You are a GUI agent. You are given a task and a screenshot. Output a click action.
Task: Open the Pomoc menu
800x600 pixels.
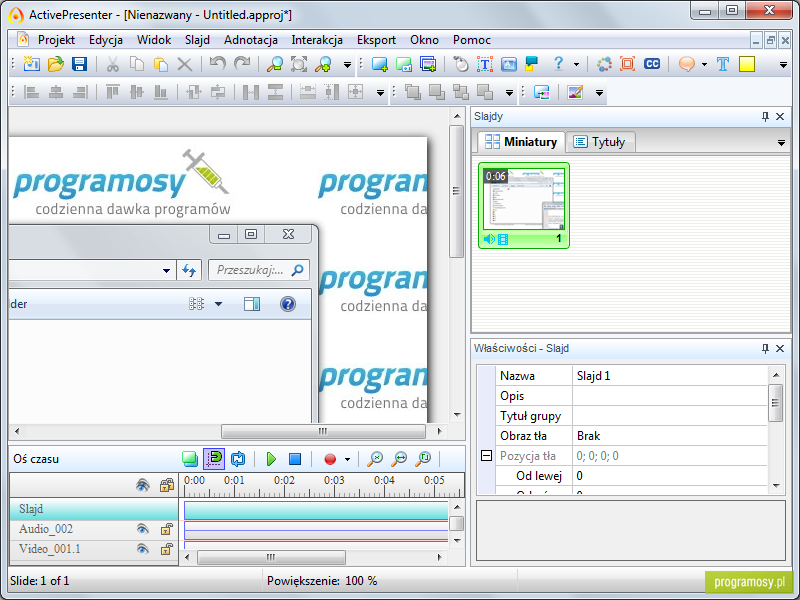pyautogui.click(x=471, y=40)
